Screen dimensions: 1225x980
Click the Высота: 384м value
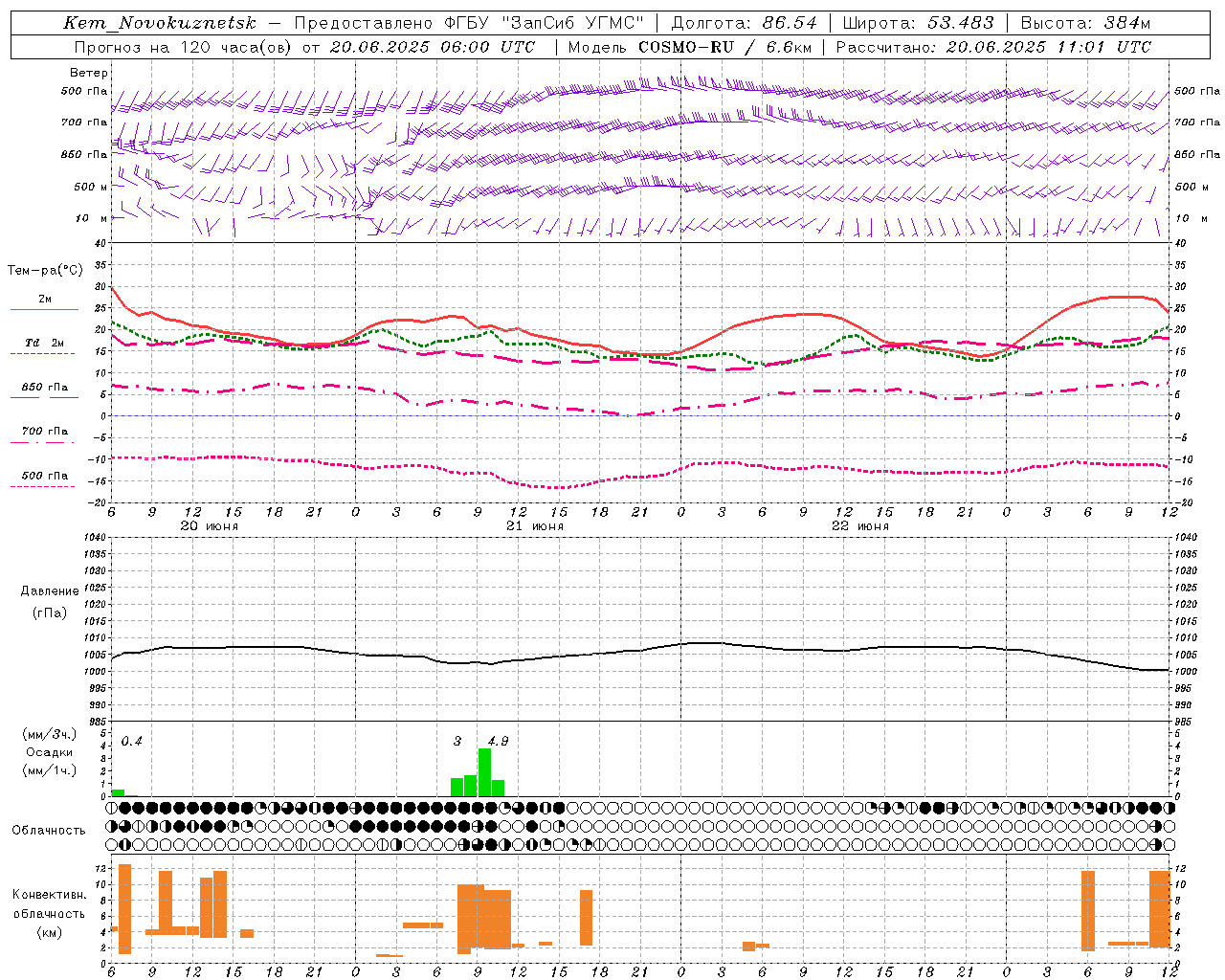pos(1085,23)
